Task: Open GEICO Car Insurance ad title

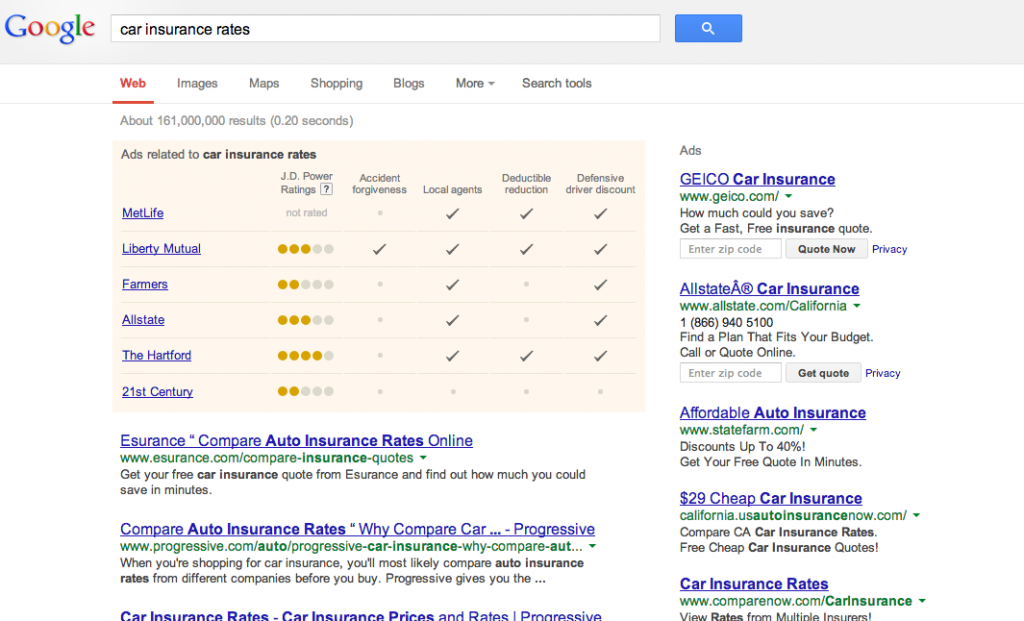Action: 758,179
